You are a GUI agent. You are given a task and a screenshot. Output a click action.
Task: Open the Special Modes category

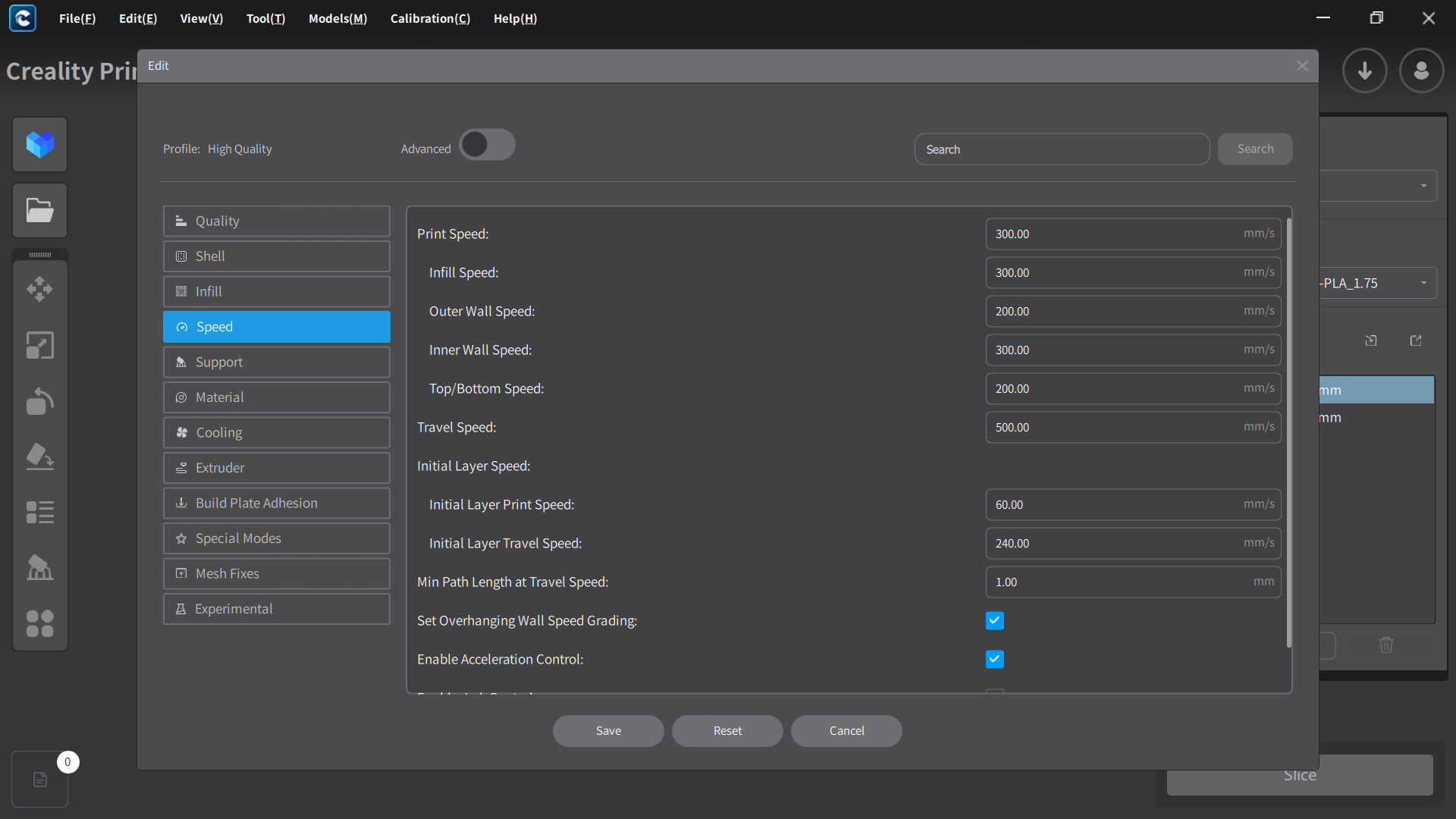277,538
